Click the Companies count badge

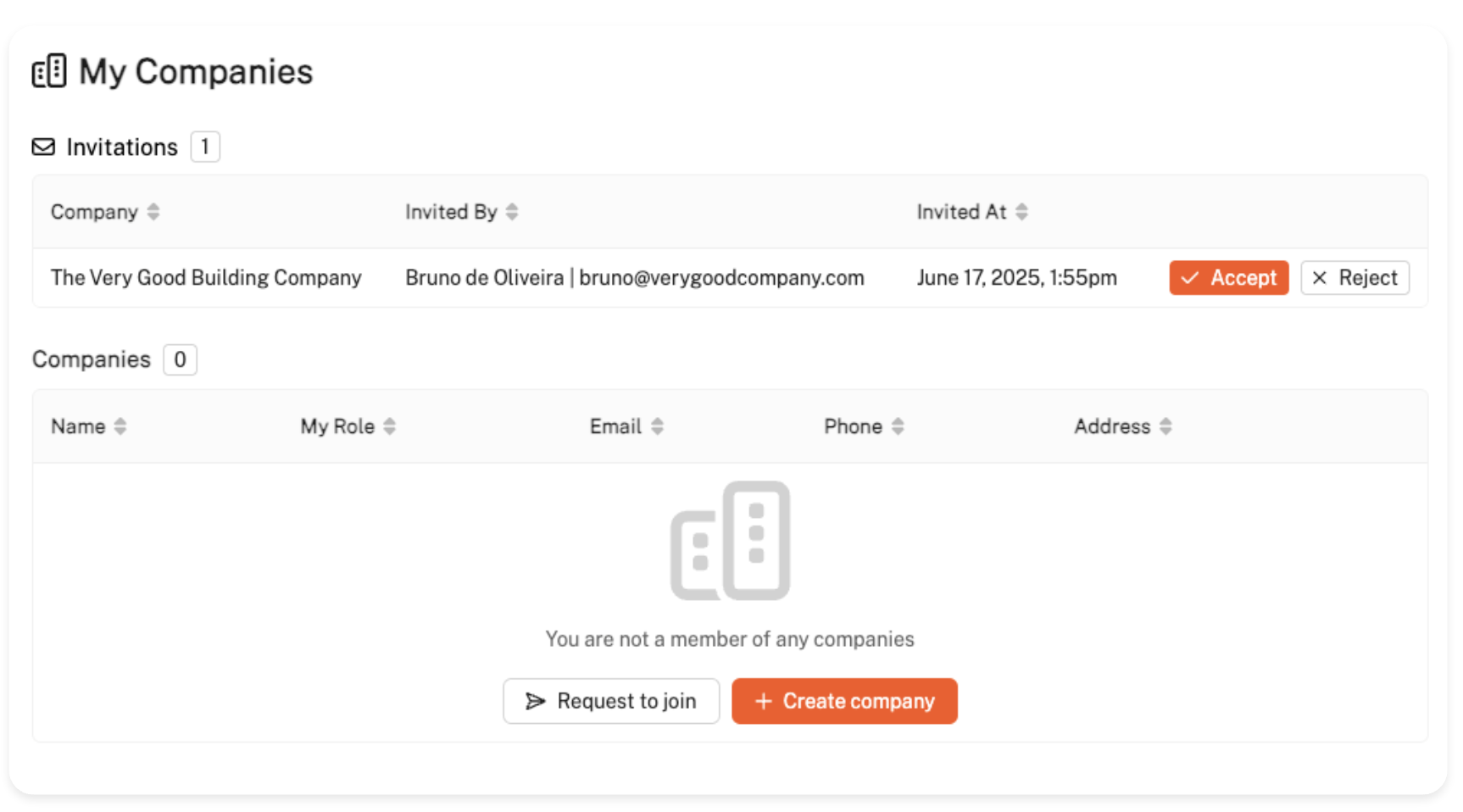click(180, 359)
